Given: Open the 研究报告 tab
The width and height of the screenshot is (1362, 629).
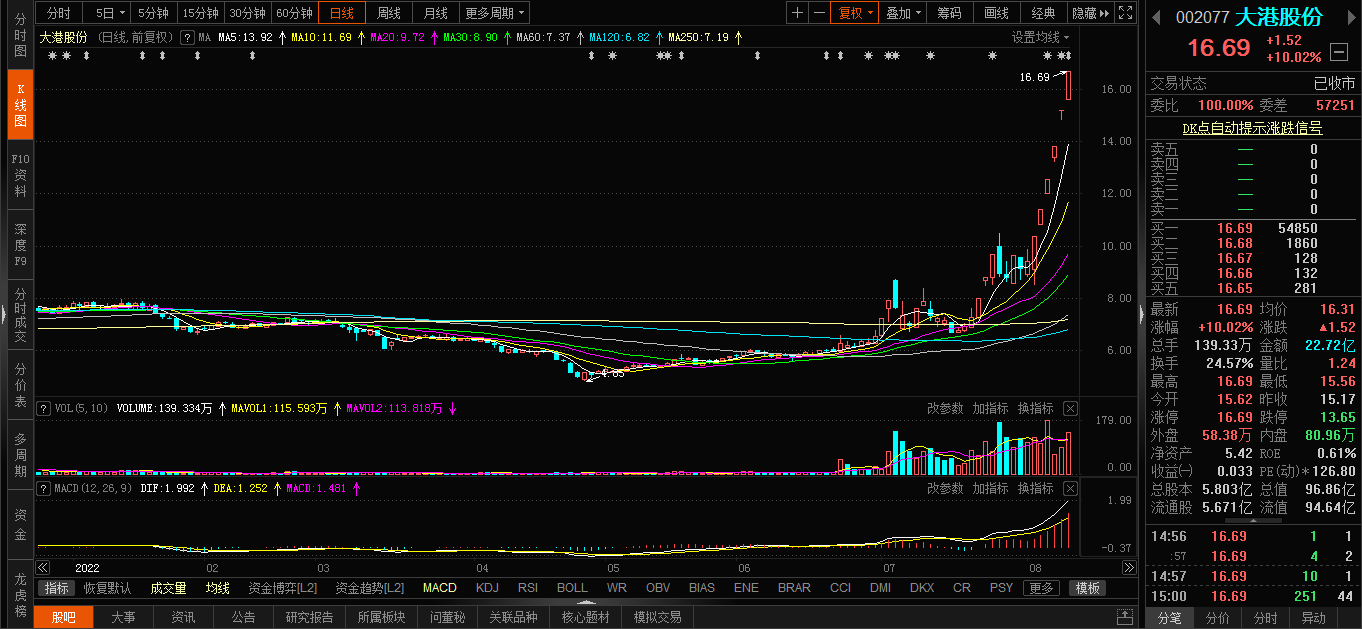Looking at the screenshot, I should [x=310, y=617].
